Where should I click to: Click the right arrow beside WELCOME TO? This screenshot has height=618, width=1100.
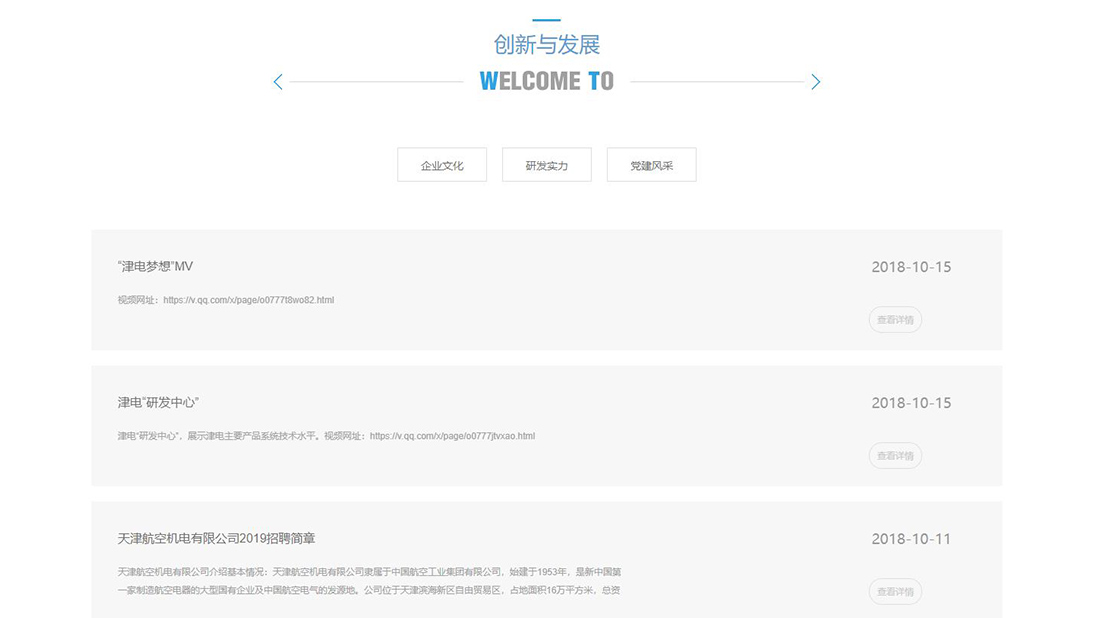(x=815, y=82)
